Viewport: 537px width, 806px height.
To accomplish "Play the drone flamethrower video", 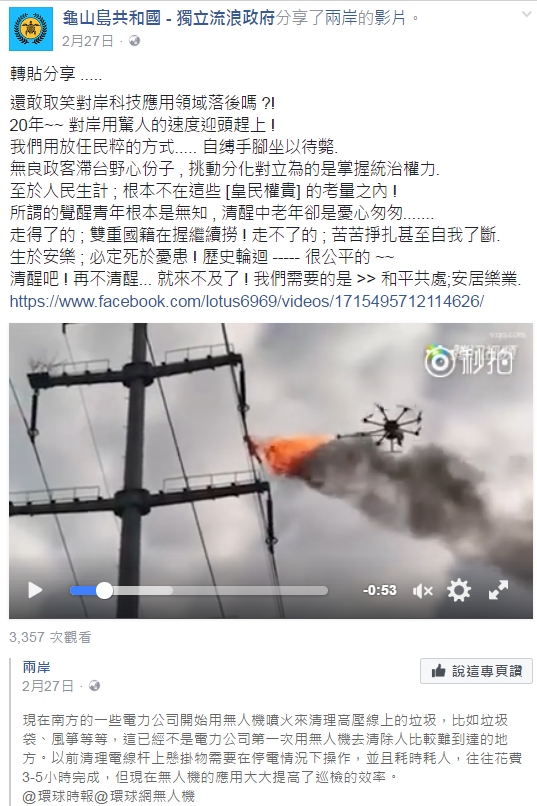I will point(35,590).
